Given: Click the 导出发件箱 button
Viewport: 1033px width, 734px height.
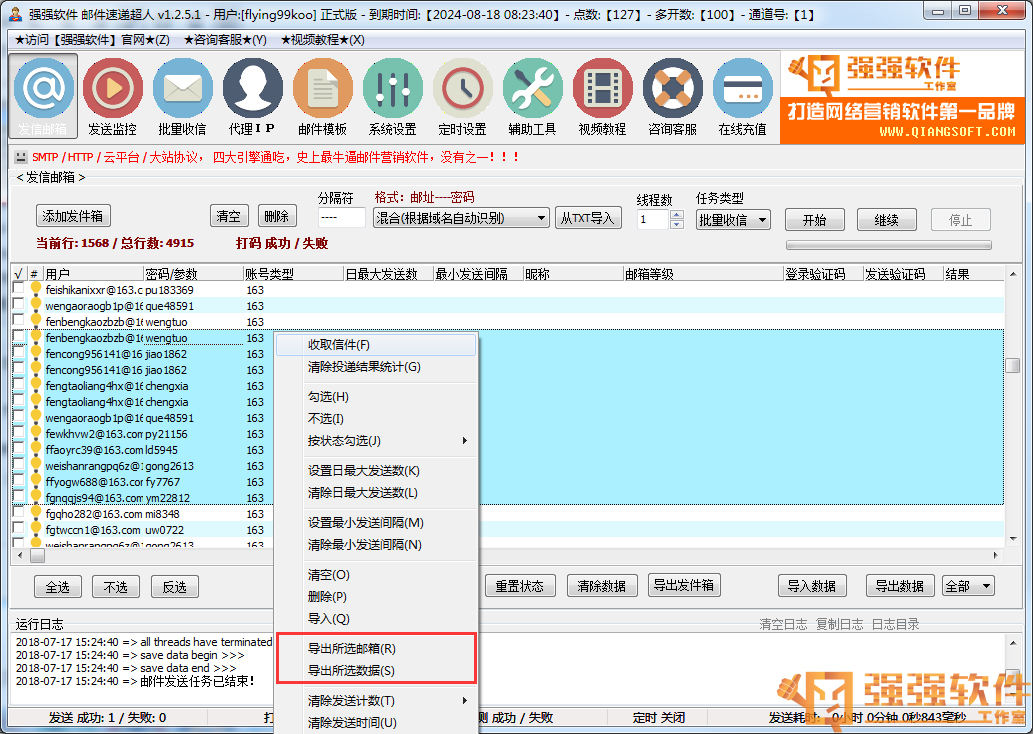Looking at the screenshot, I should pyautogui.click(x=684, y=585).
